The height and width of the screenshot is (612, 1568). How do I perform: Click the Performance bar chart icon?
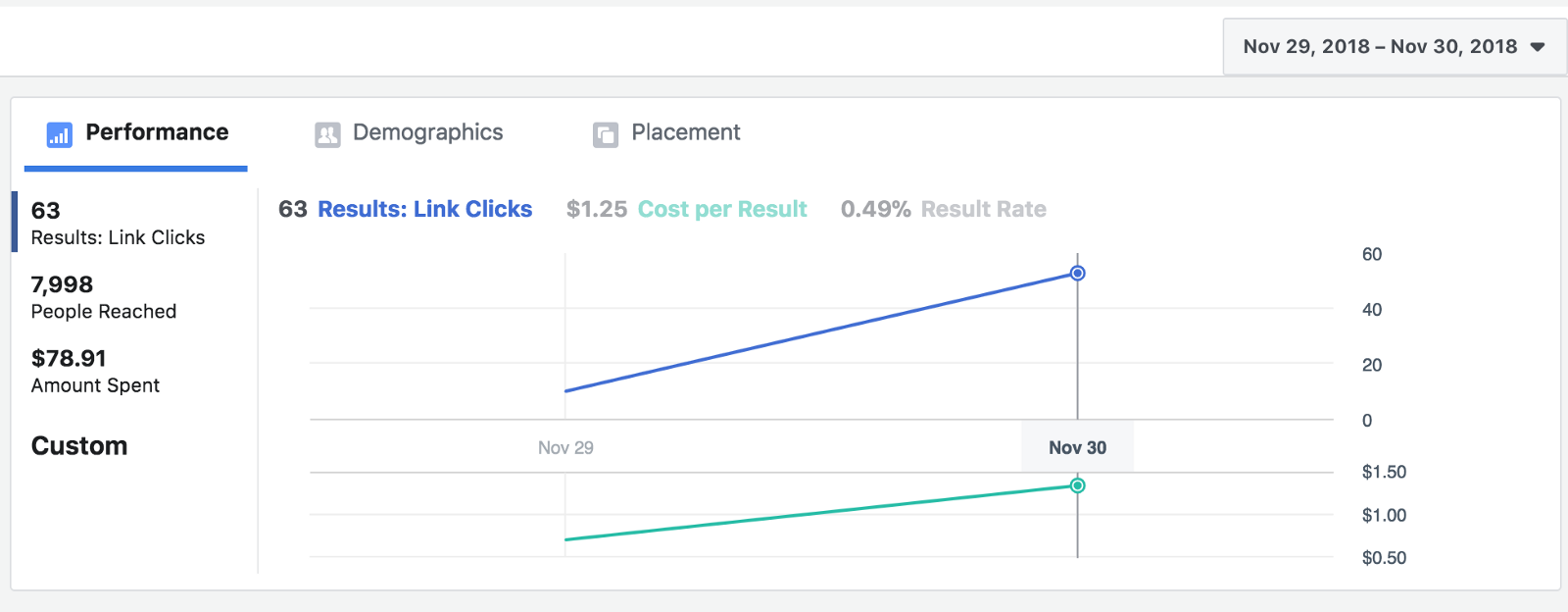pos(59,134)
